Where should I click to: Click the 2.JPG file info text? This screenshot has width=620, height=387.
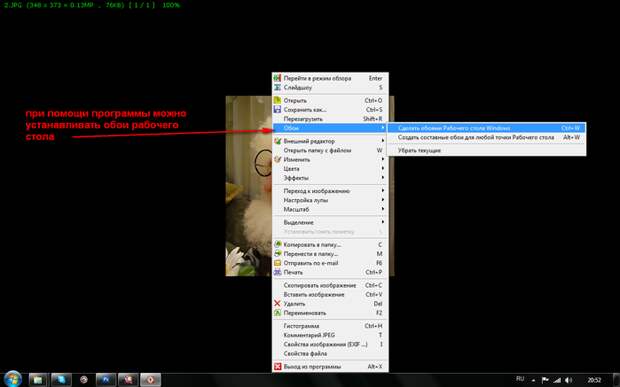point(91,5)
